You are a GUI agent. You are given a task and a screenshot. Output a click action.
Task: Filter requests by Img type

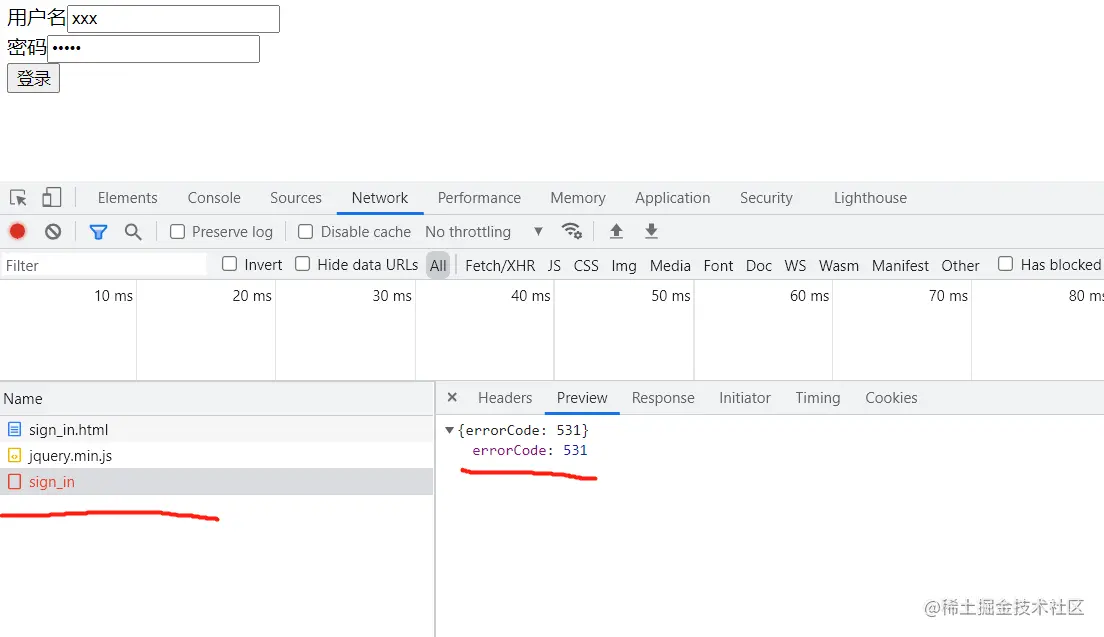click(x=623, y=265)
